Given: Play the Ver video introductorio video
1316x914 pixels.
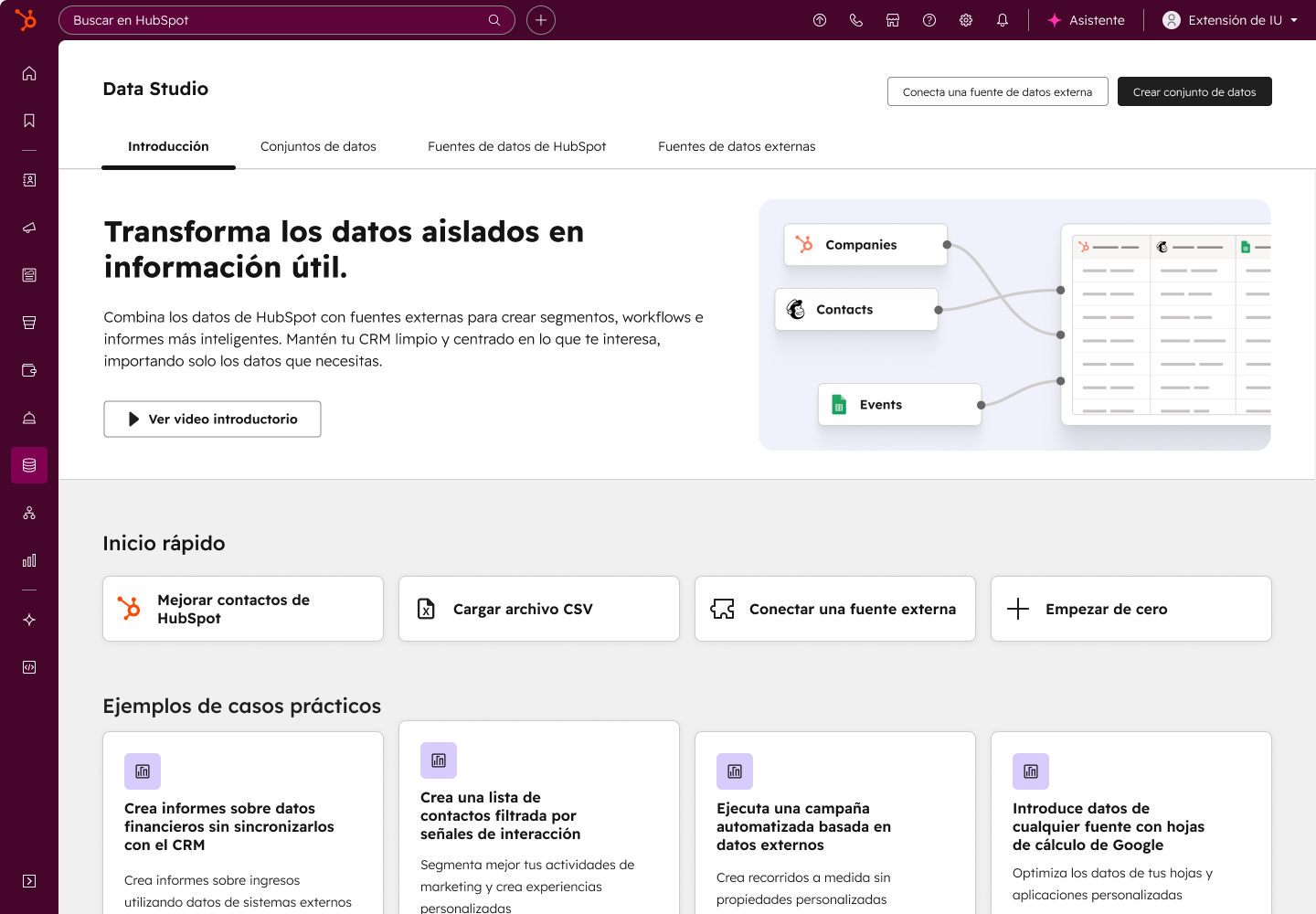Looking at the screenshot, I should [212, 419].
